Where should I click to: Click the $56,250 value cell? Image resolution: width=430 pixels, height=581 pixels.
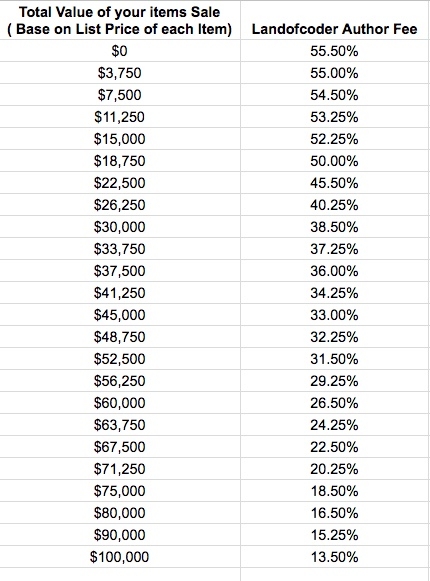pyautogui.click(x=120, y=381)
